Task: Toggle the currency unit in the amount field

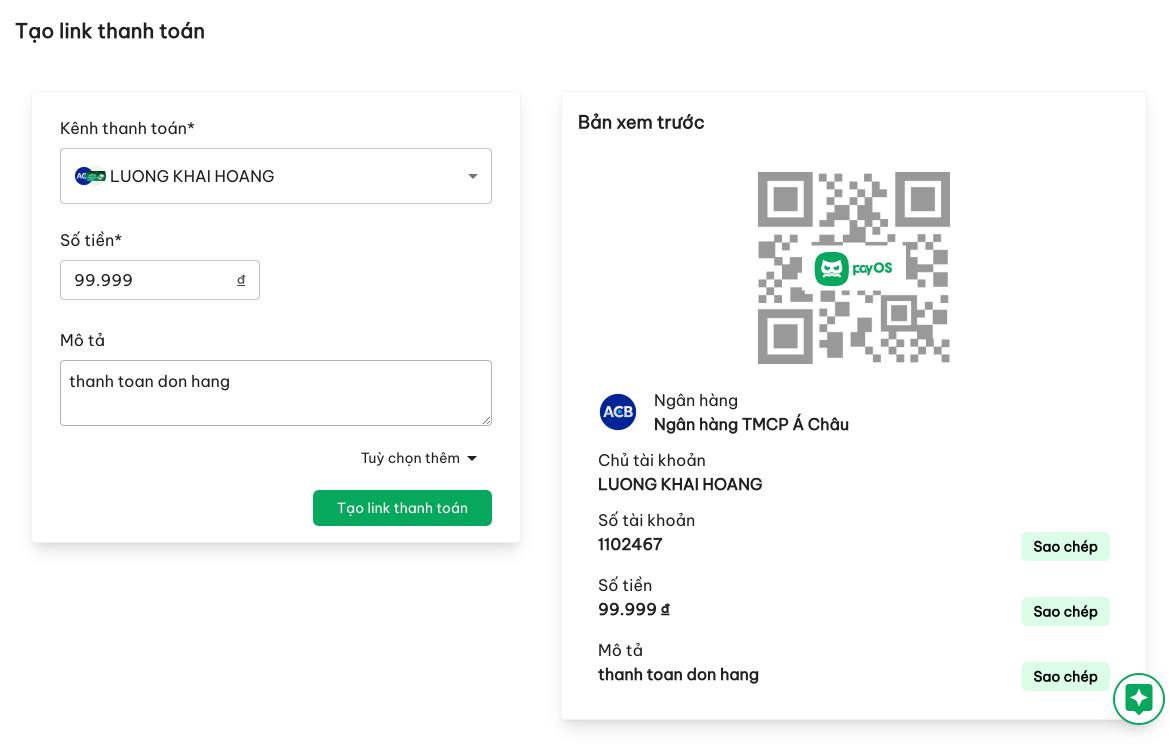Action: [x=241, y=280]
